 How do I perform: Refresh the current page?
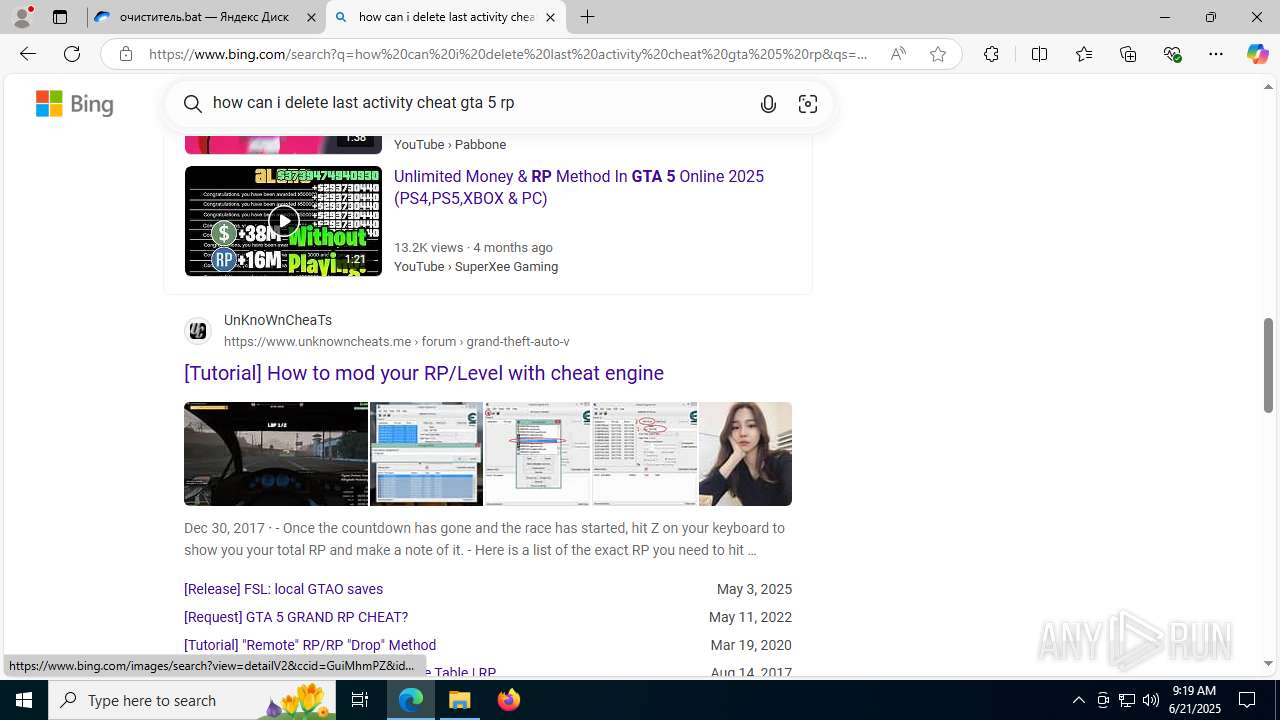pos(72,54)
